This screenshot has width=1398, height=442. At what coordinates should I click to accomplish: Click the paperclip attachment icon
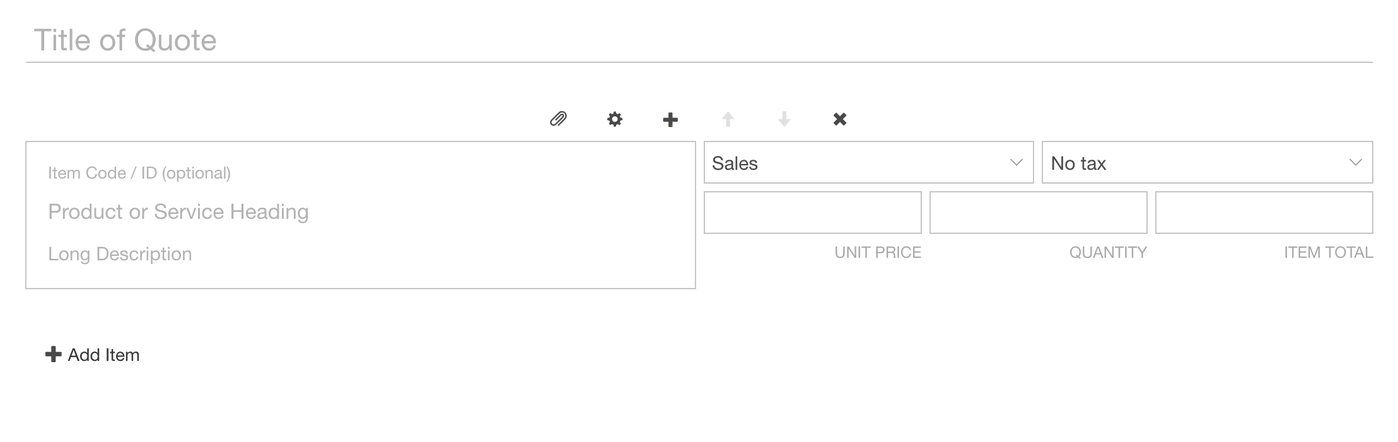(558, 119)
